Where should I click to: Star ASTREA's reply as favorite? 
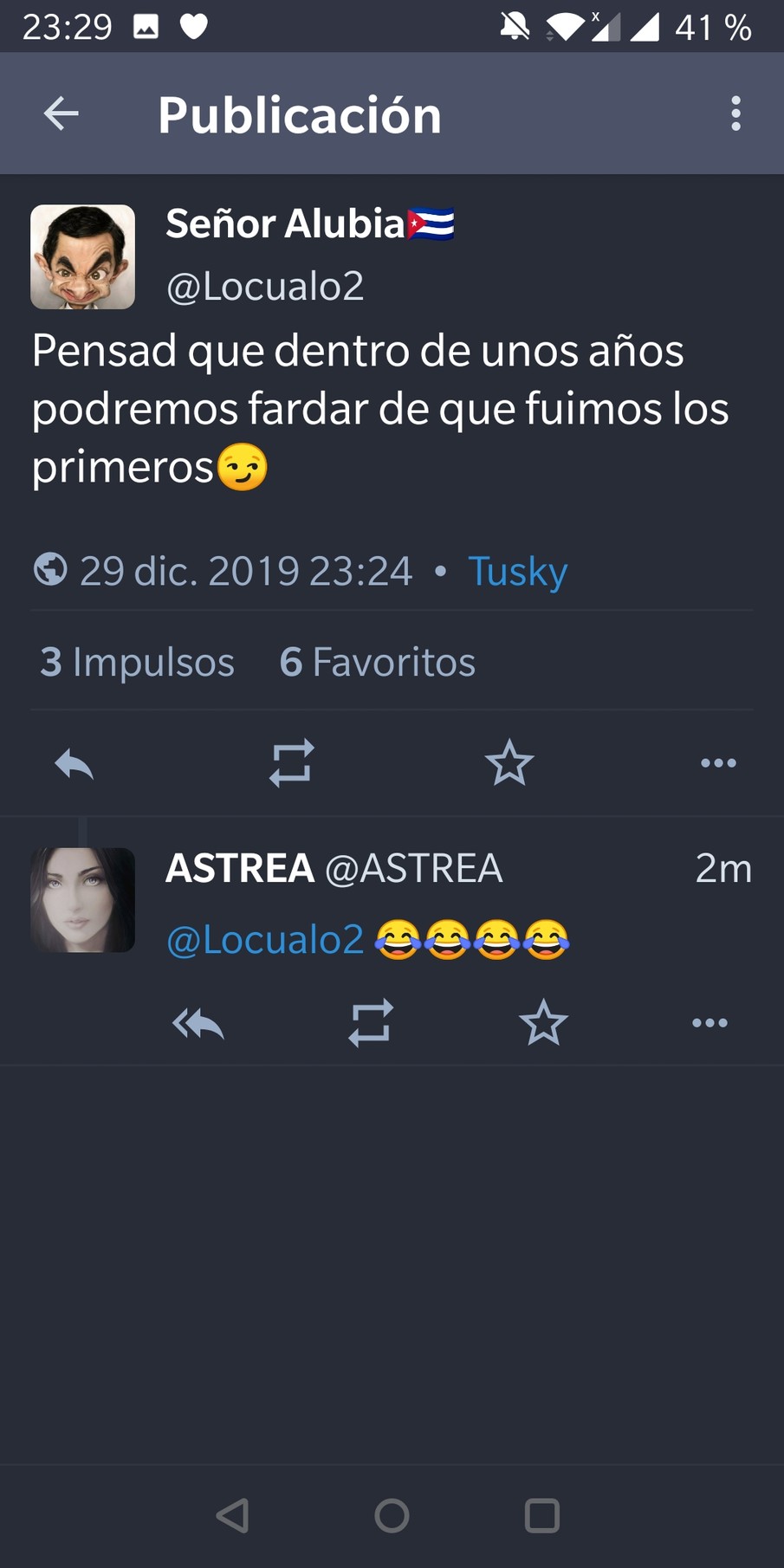click(543, 1023)
